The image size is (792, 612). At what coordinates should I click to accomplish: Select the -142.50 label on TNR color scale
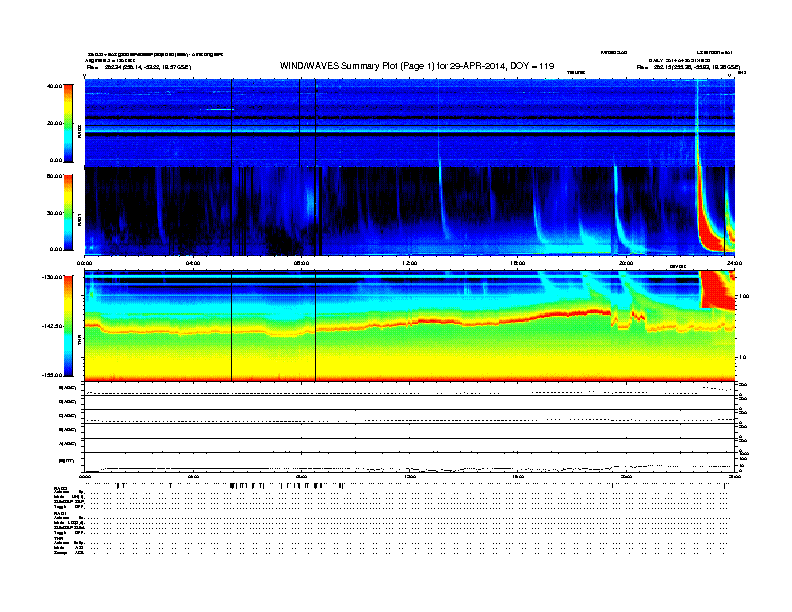(x=53, y=326)
